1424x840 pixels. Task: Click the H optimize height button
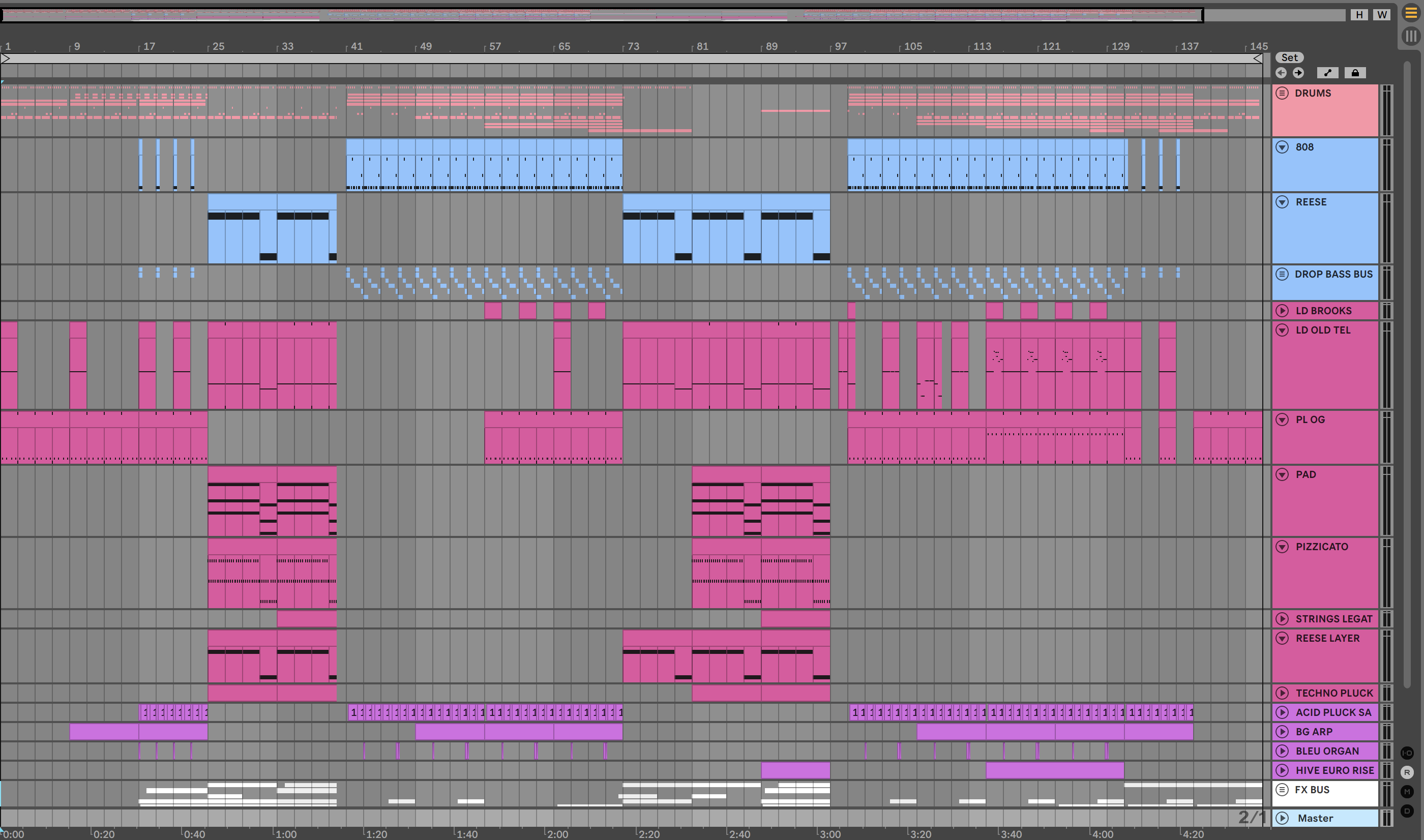click(1359, 15)
